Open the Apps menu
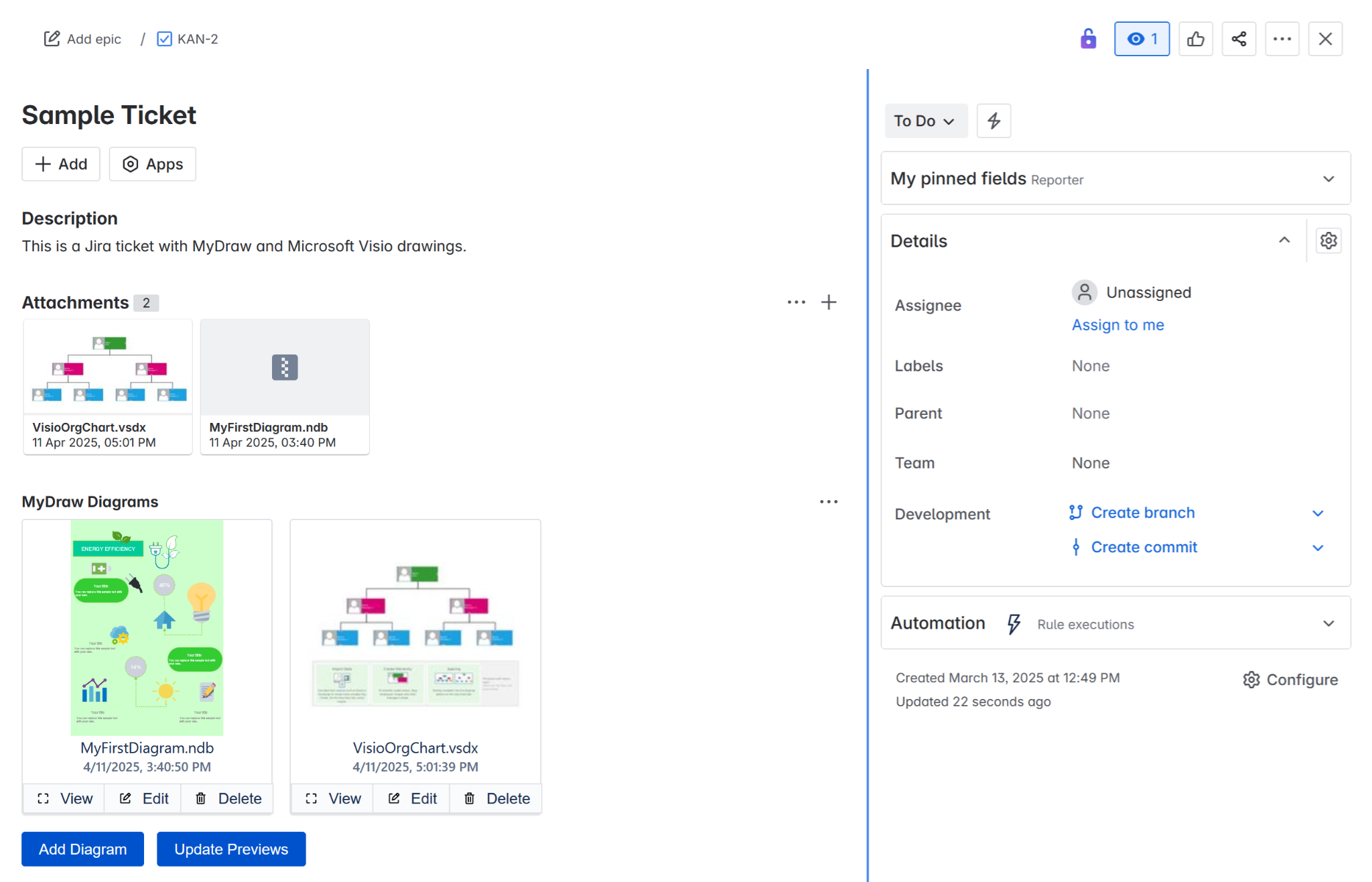Screen dimensions: 1372x882 coord(152,164)
